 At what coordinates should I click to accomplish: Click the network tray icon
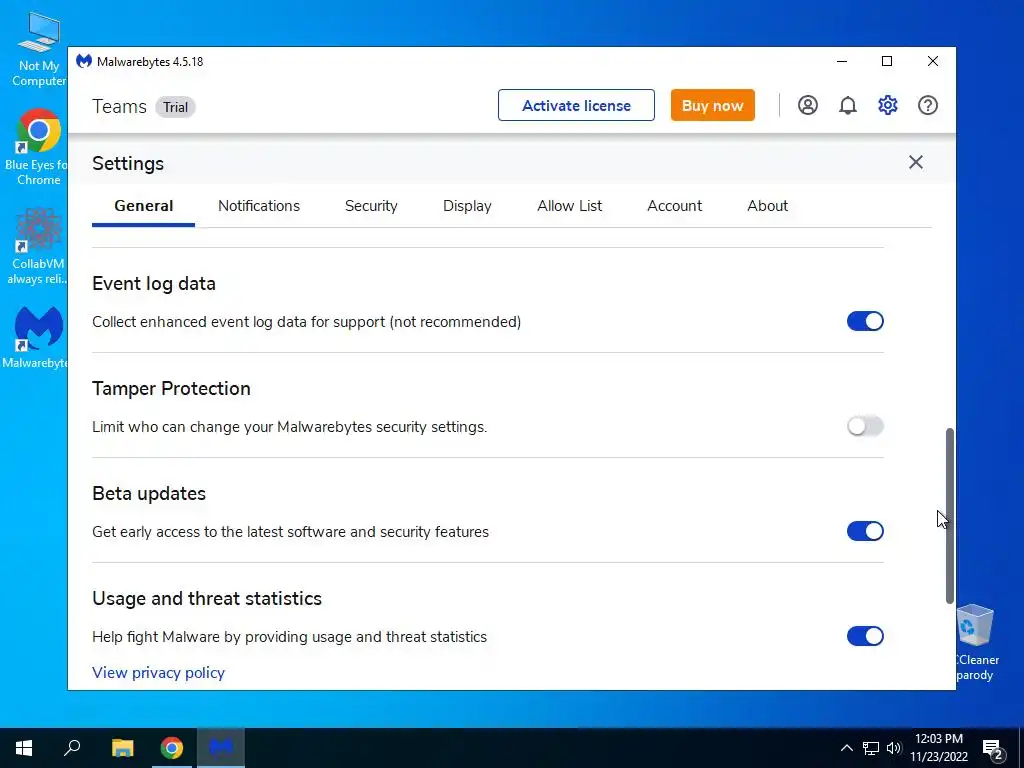coord(871,748)
